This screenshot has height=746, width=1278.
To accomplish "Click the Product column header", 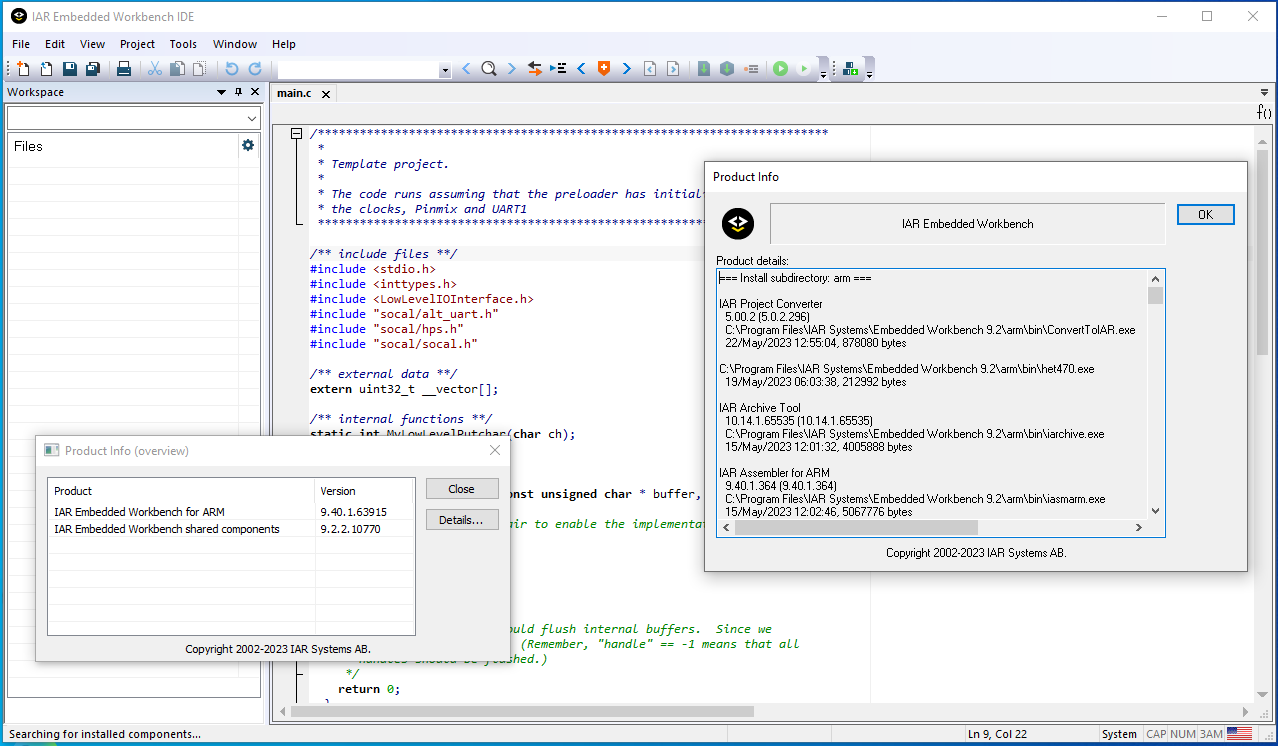I will [x=182, y=491].
